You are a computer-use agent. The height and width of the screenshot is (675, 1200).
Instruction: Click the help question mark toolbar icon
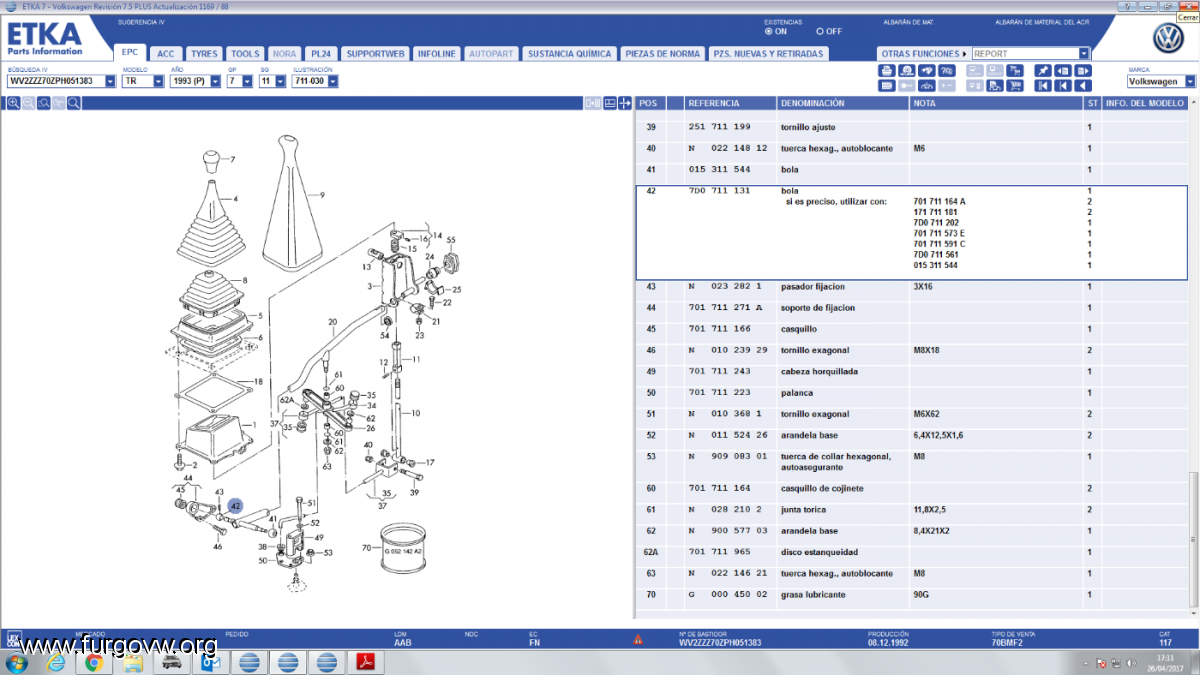[946, 71]
